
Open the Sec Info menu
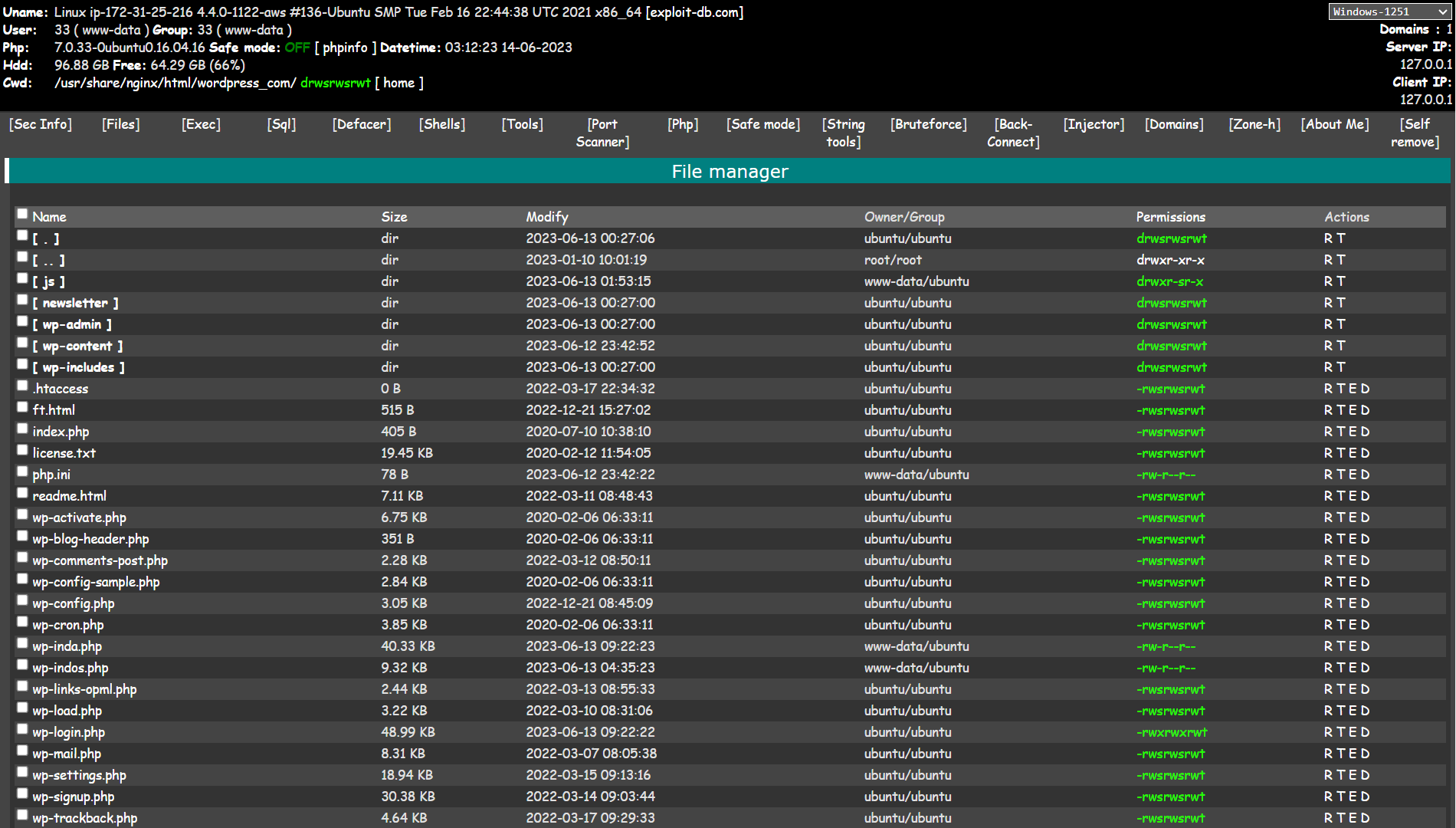[41, 124]
